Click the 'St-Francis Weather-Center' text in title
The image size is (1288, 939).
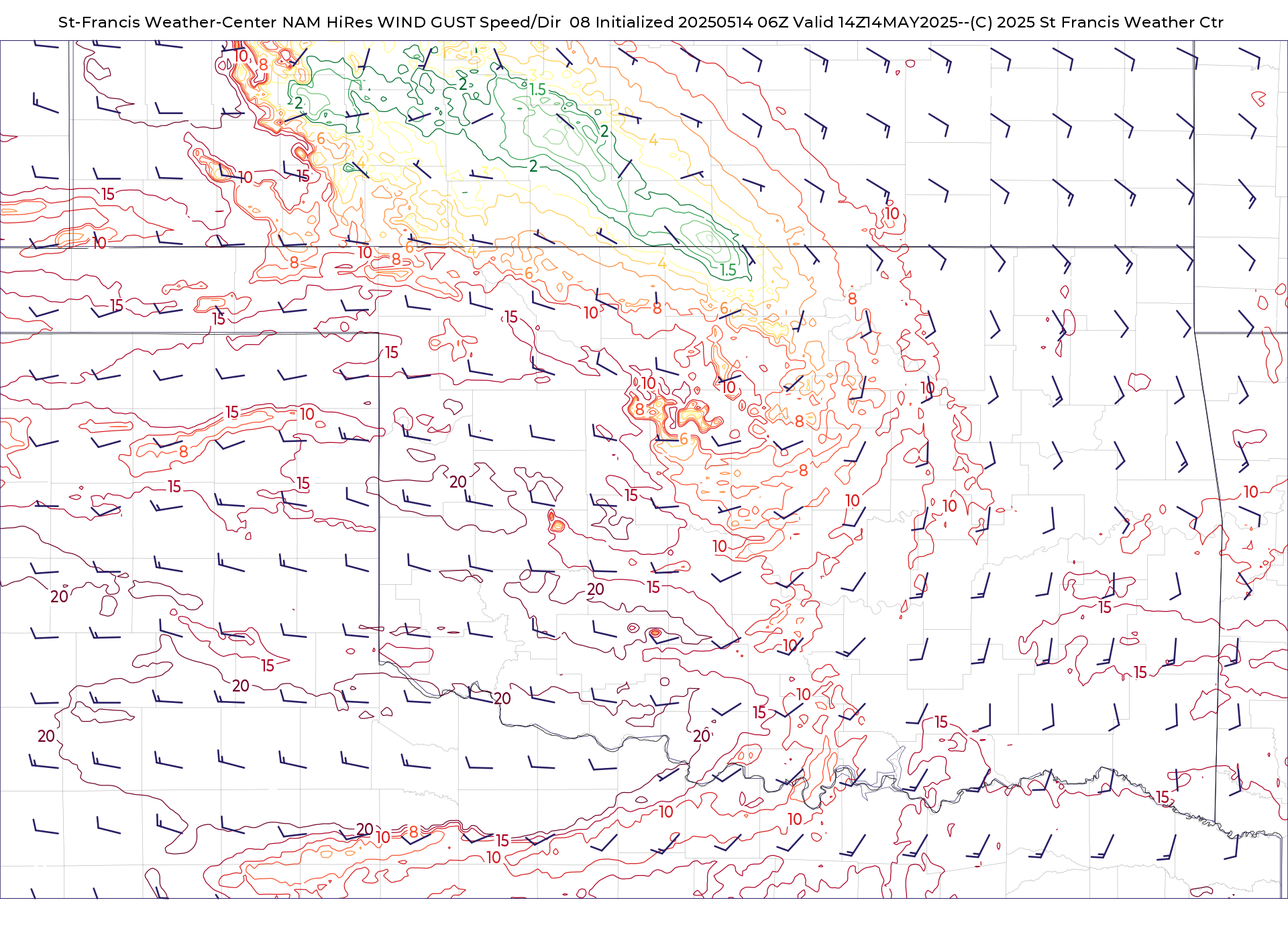168,22
